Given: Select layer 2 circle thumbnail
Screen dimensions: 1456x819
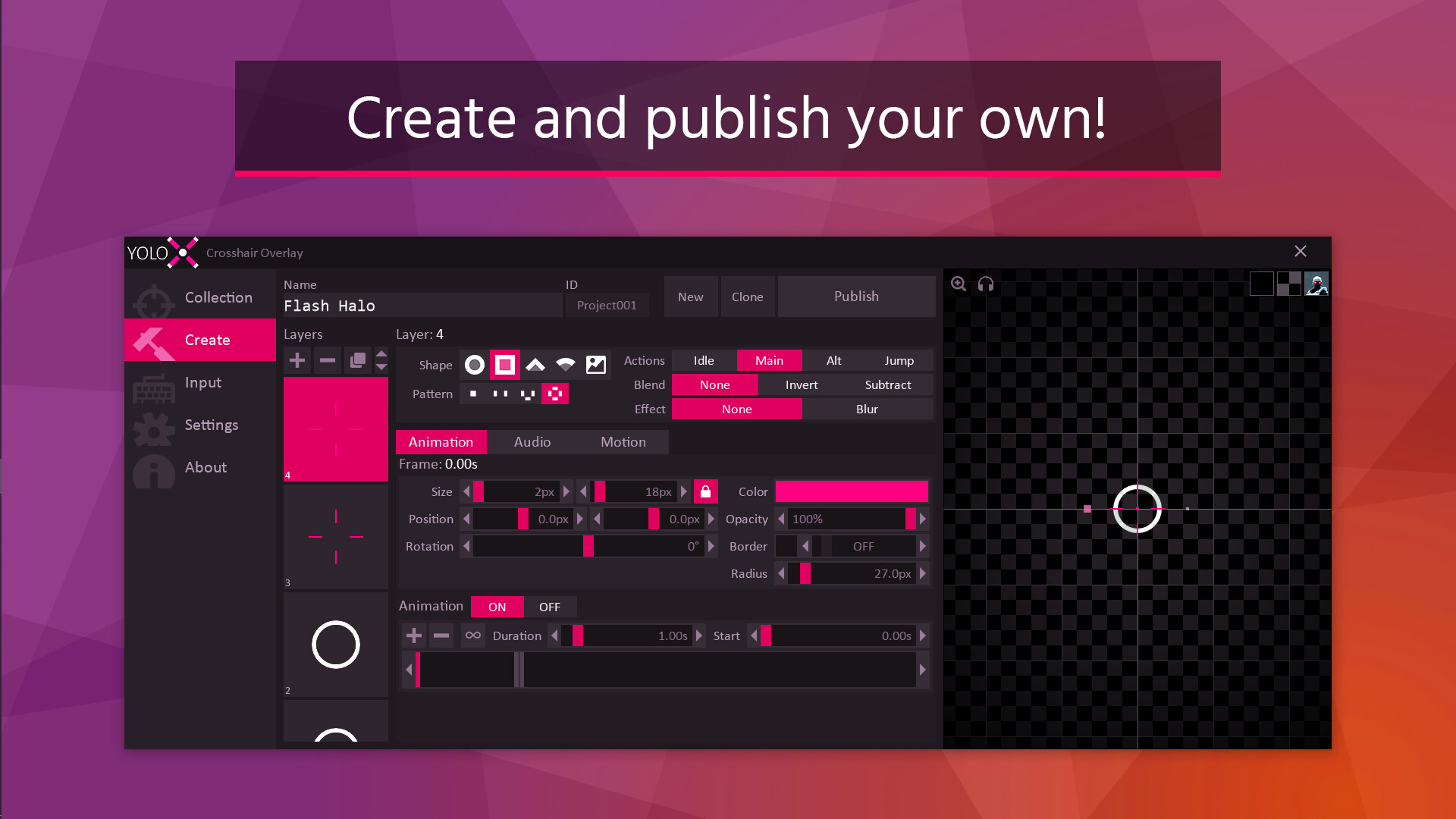Looking at the screenshot, I should point(335,645).
